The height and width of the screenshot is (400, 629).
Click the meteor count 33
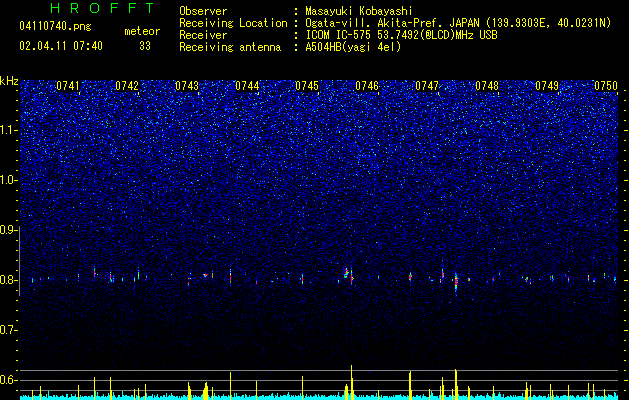[x=145, y=46]
